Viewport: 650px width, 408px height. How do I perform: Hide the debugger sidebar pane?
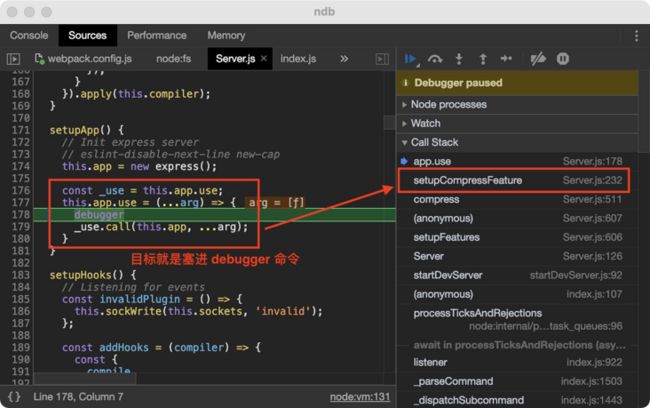point(382,59)
